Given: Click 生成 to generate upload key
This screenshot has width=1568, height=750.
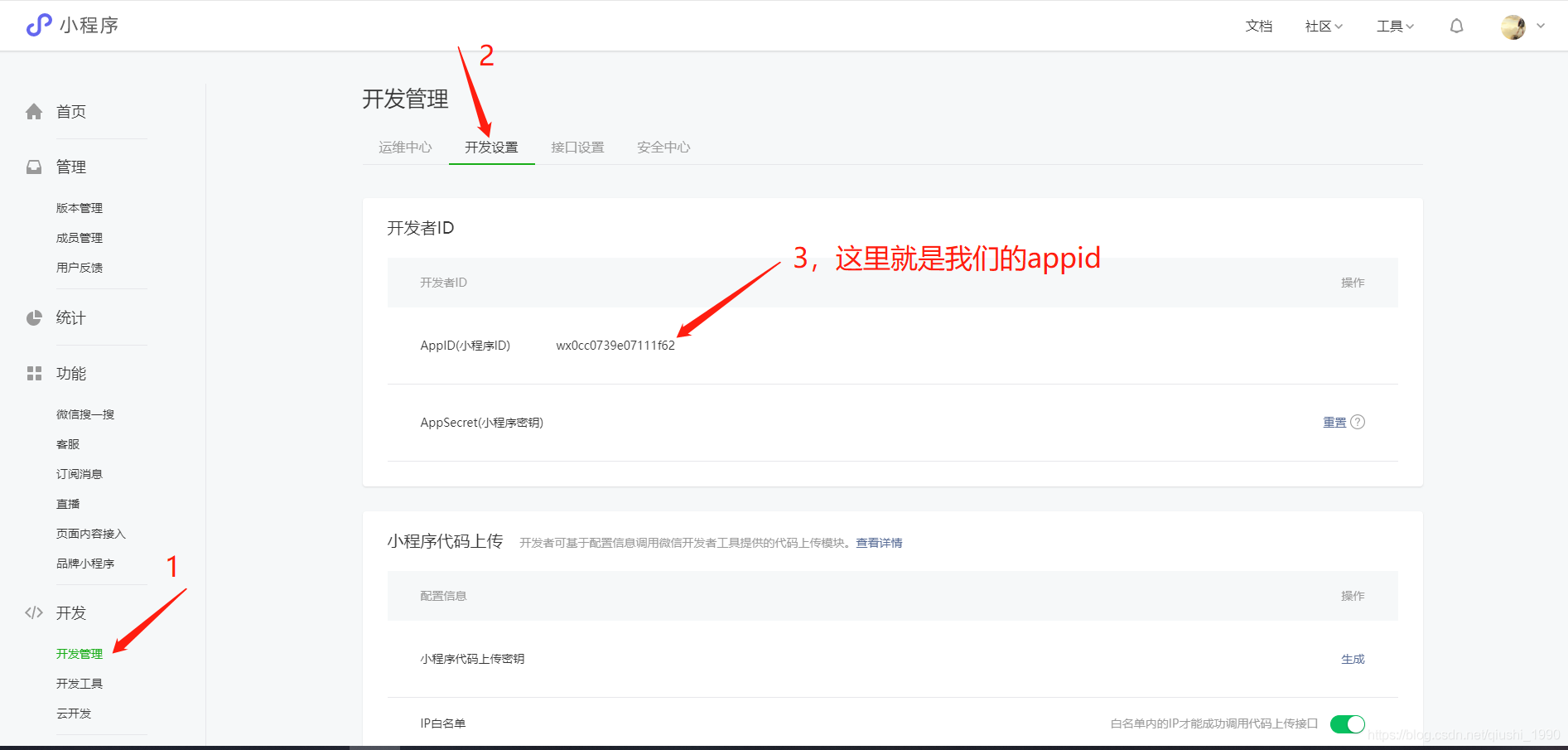Looking at the screenshot, I should (1352, 658).
